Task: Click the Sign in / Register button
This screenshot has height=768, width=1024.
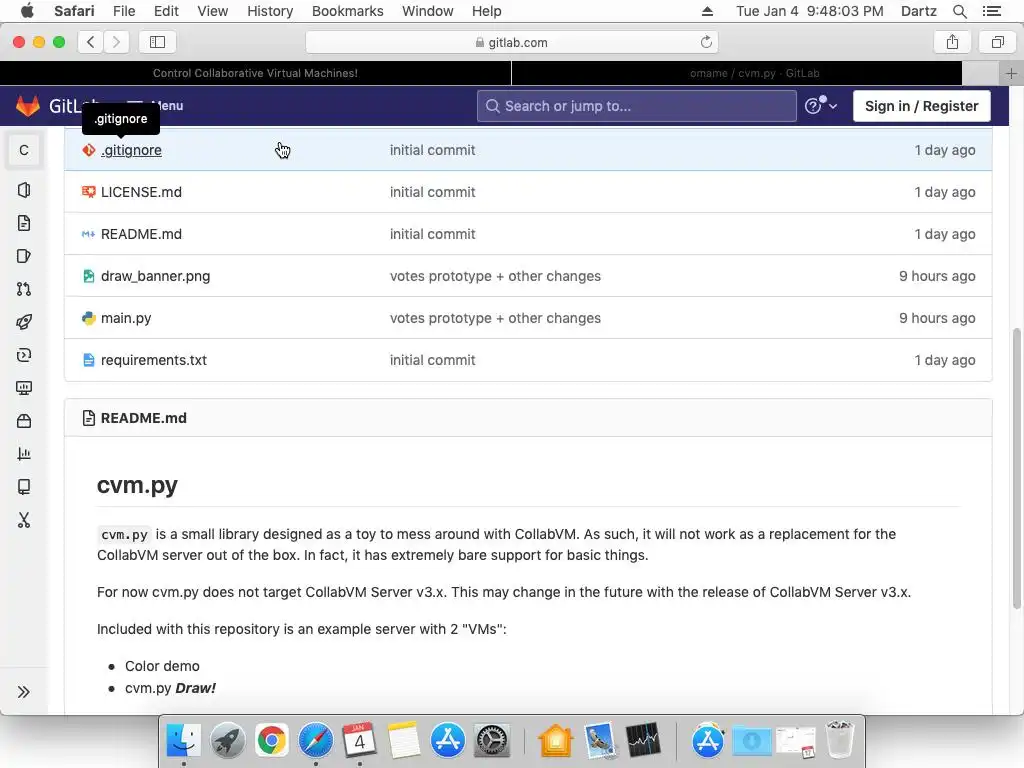Action: click(921, 106)
